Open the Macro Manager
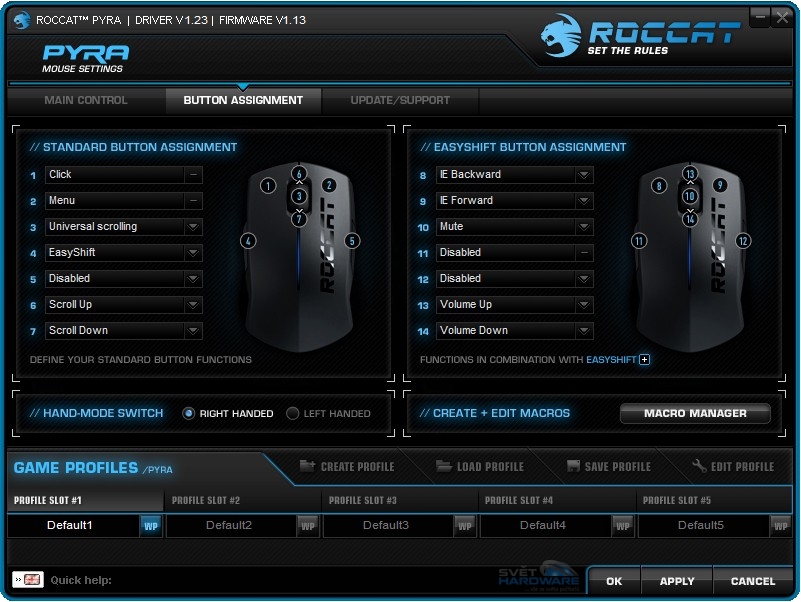 (x=694, y=412)
